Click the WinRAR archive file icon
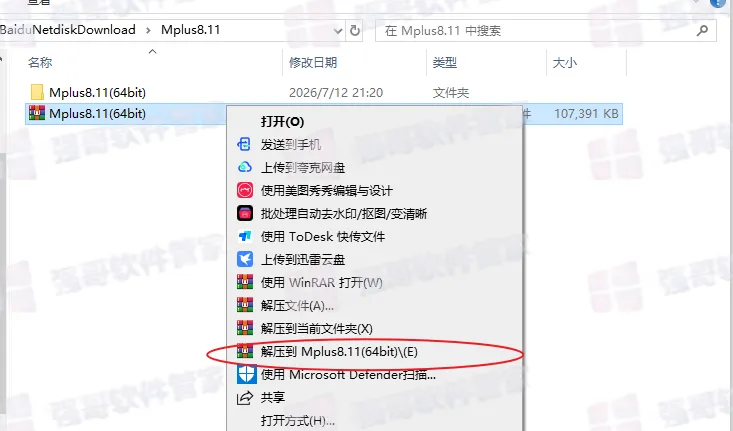 pos(37,113)
